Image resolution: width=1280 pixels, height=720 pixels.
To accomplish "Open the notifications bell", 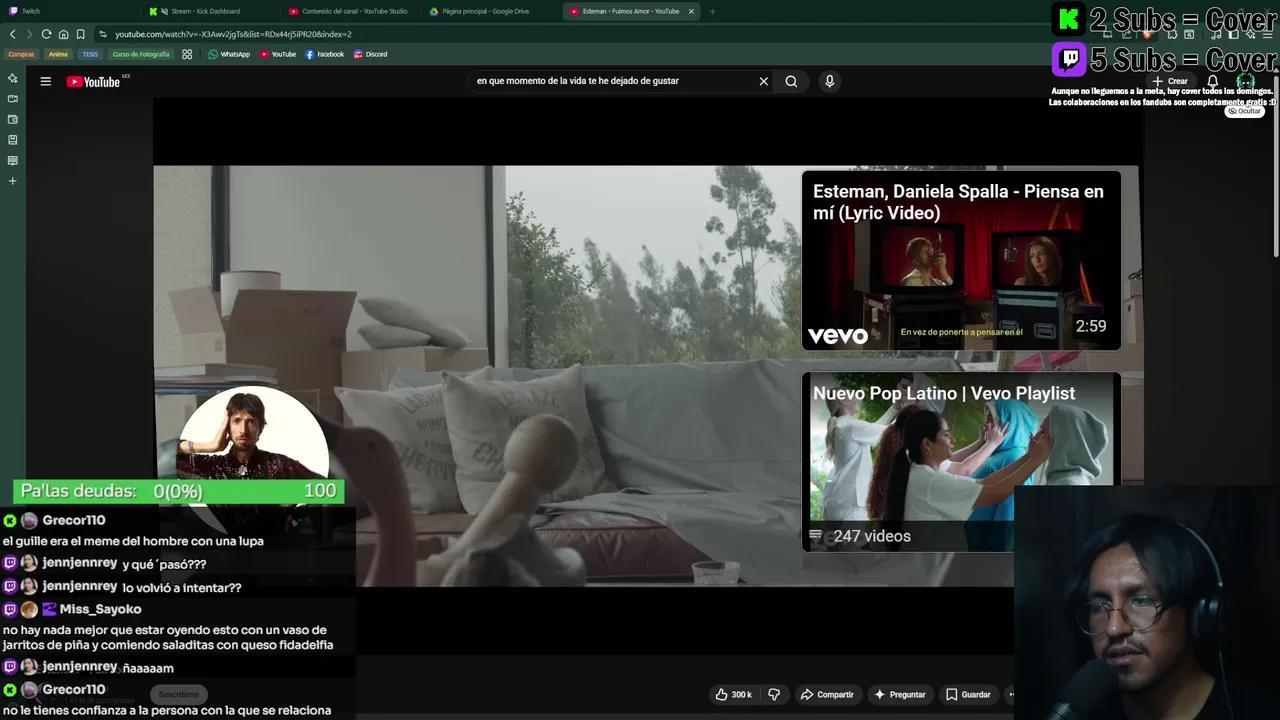I will (1211, 81).
